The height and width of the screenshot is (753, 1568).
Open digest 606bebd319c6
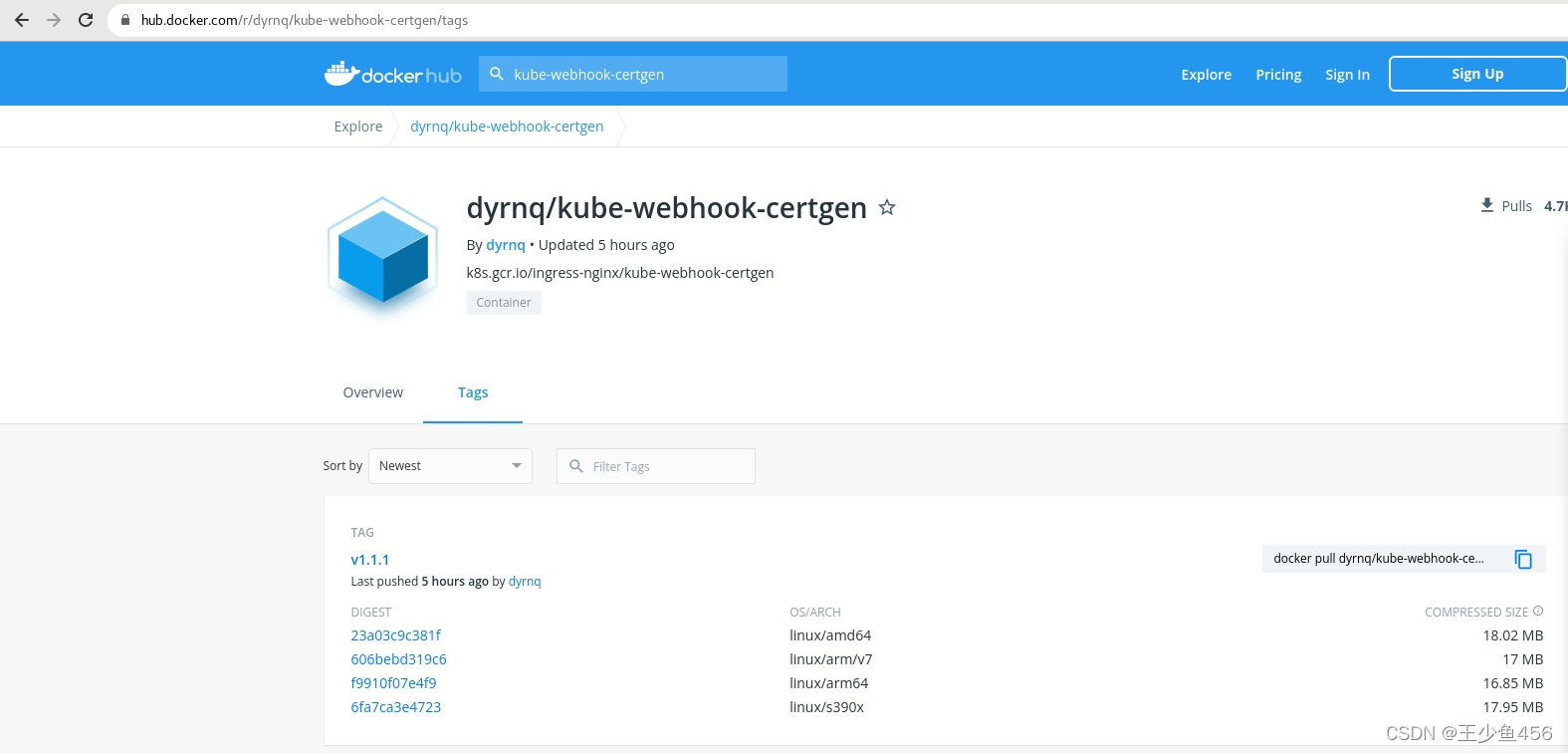[x=398, y=659]
